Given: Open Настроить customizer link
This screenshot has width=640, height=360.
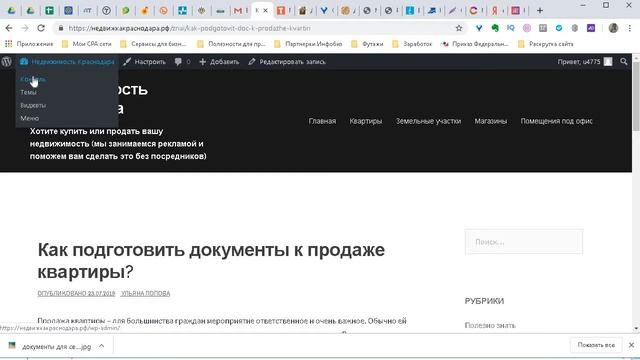Looking at the screenshot, I should pos(144,62).
